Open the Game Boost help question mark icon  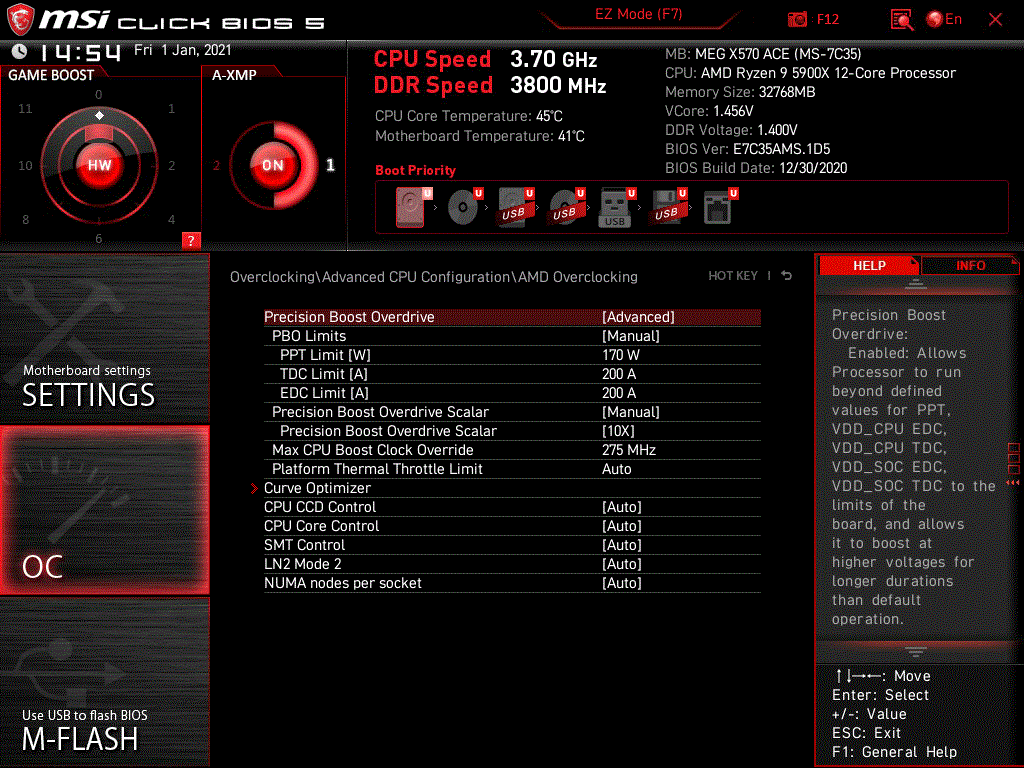click(192, 240)
